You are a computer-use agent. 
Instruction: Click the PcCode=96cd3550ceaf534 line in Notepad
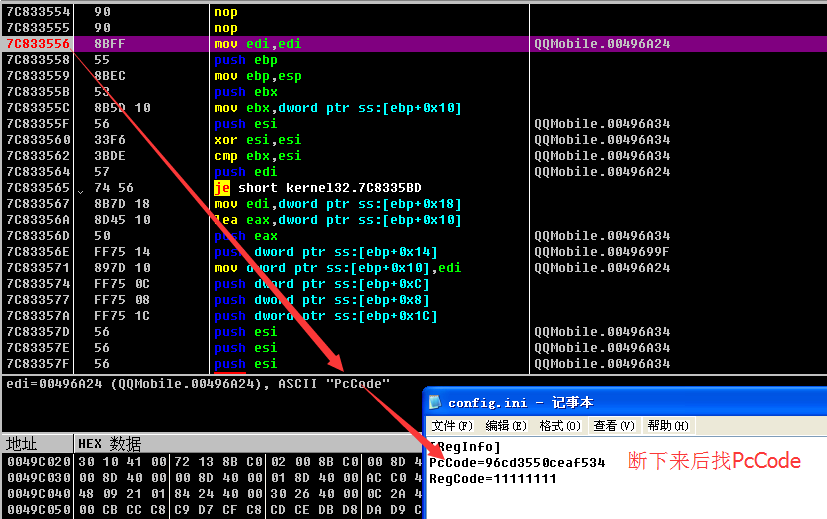tap(517, 463)
